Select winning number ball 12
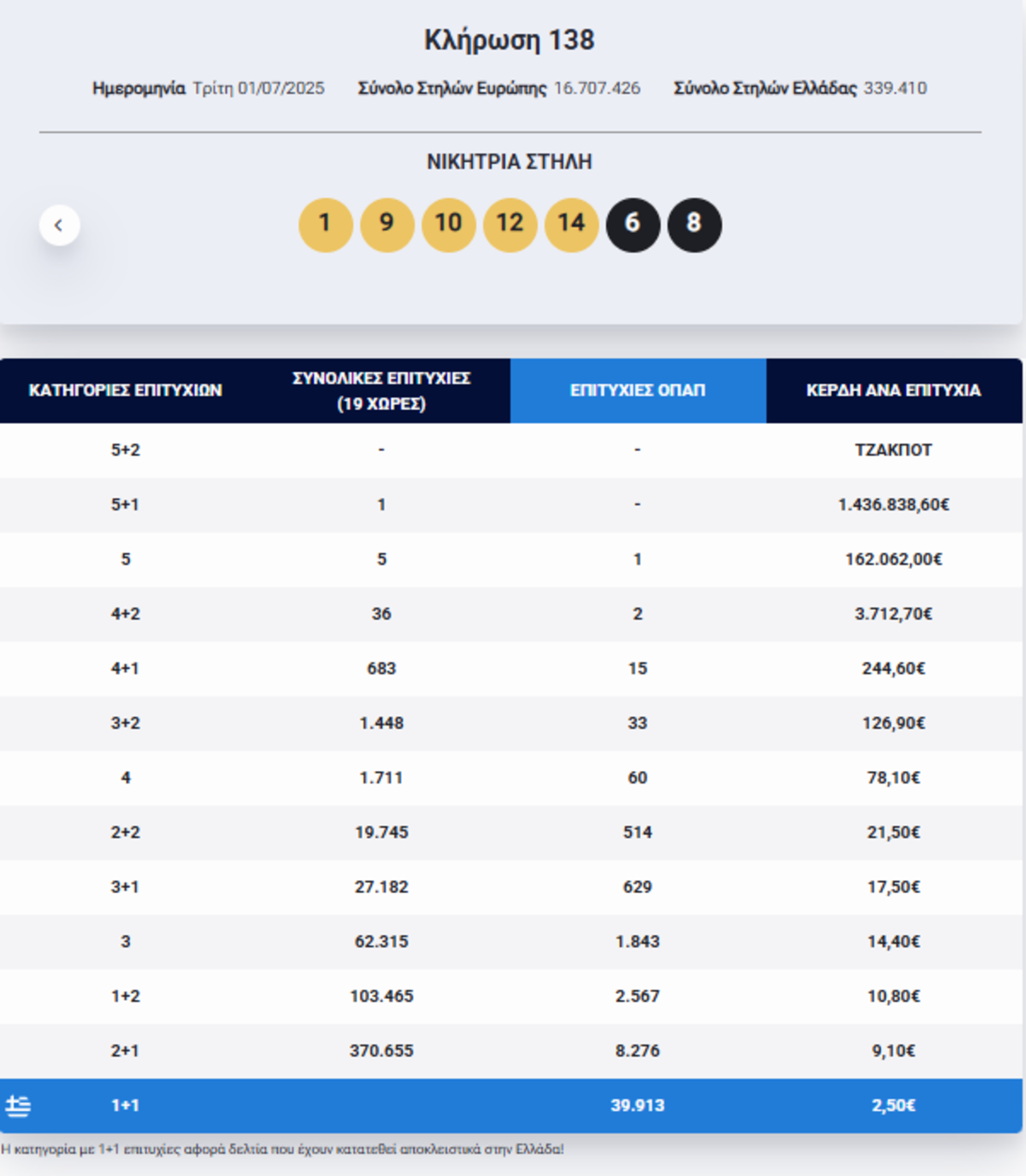The height and width of the screenshot is (1176, 1026). coord(510,225)
